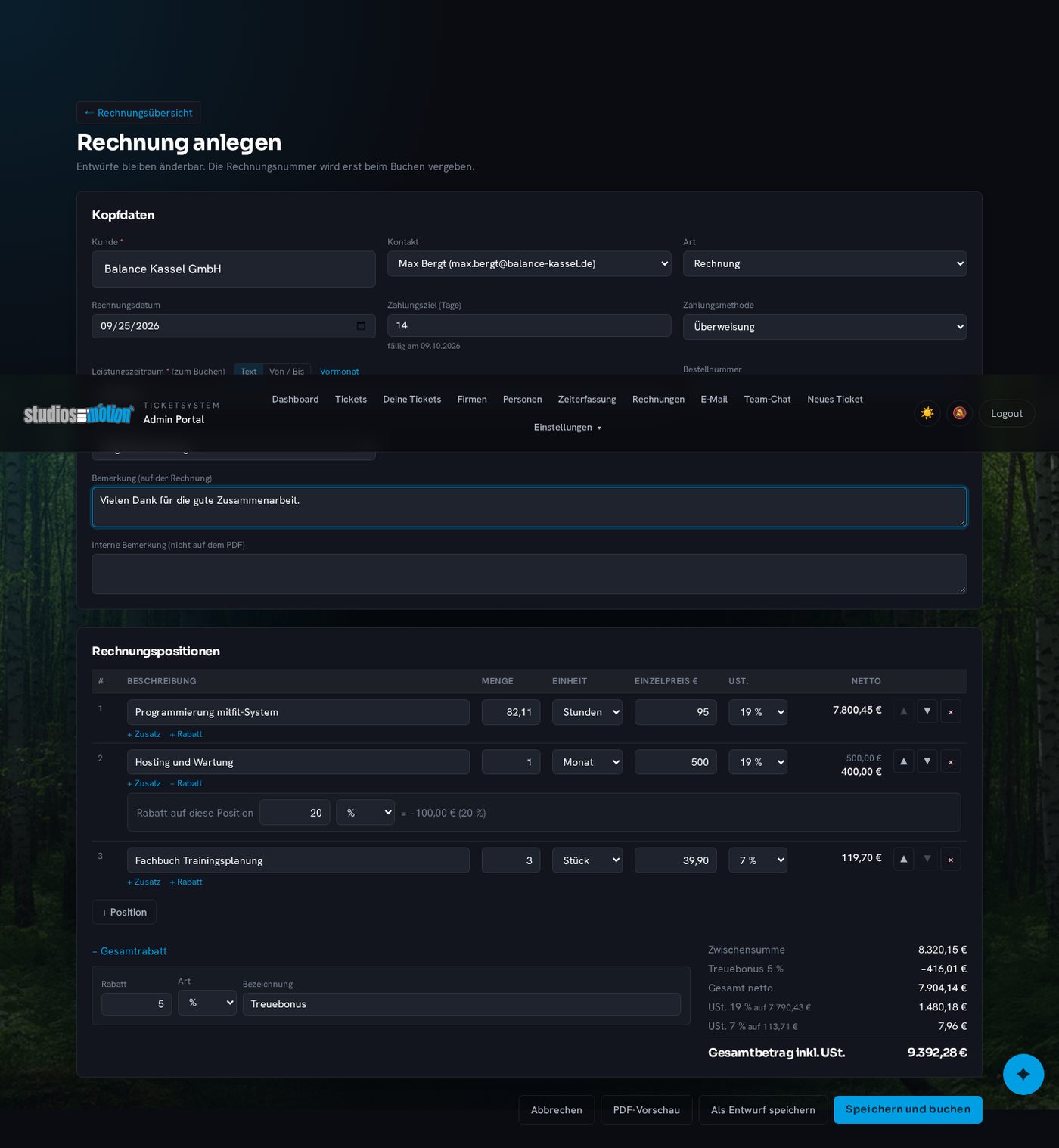Change rabatt type dropdown for Hosting position
This screenshot has width=1059, height=1148.
point(365,812)
